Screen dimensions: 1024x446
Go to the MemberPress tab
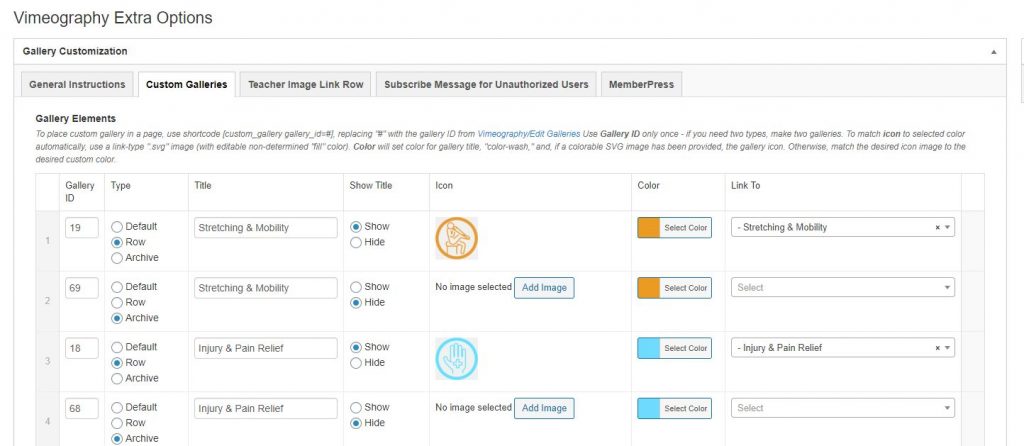point(641,85)
